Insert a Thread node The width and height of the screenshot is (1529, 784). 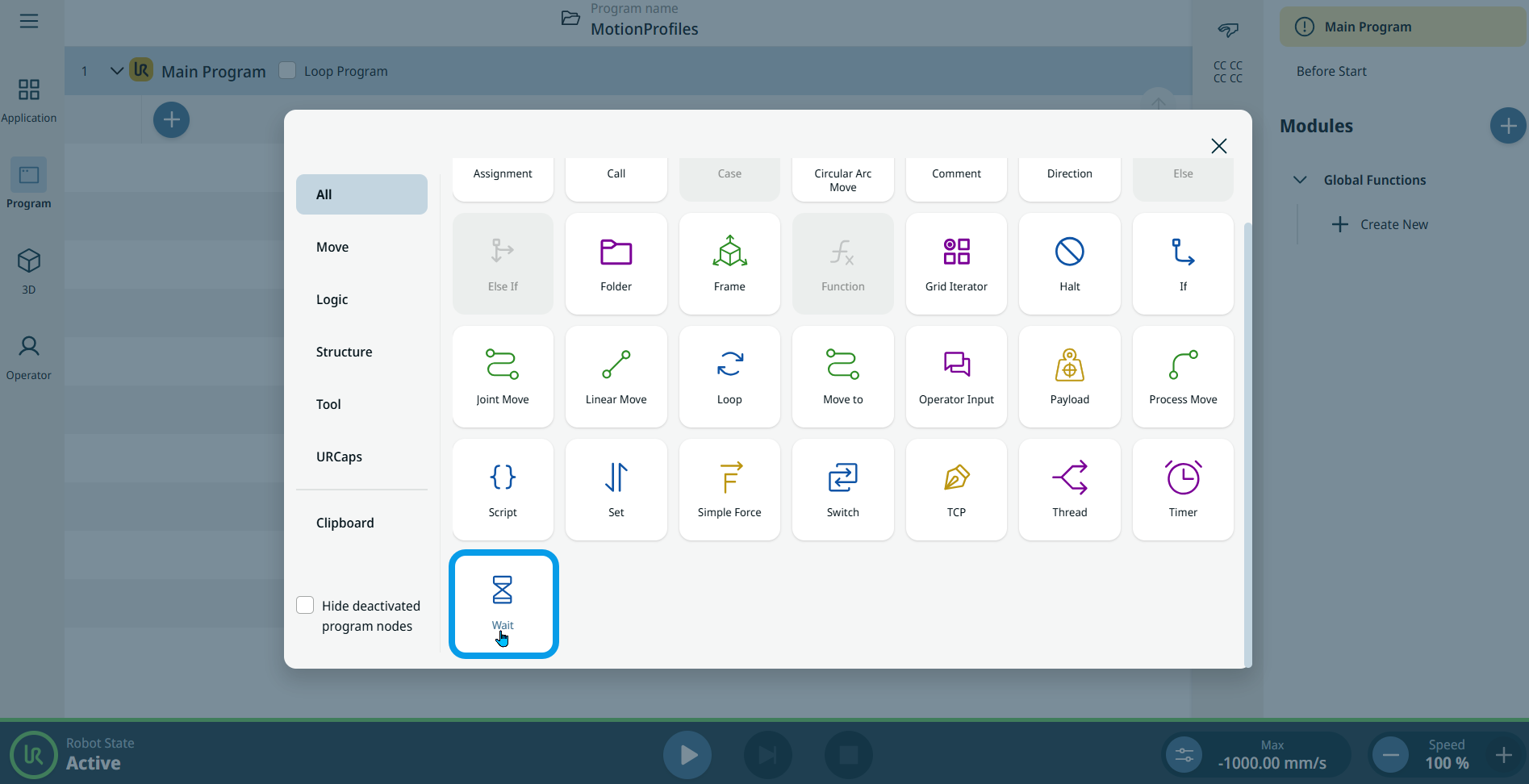tap(1069, 490)
